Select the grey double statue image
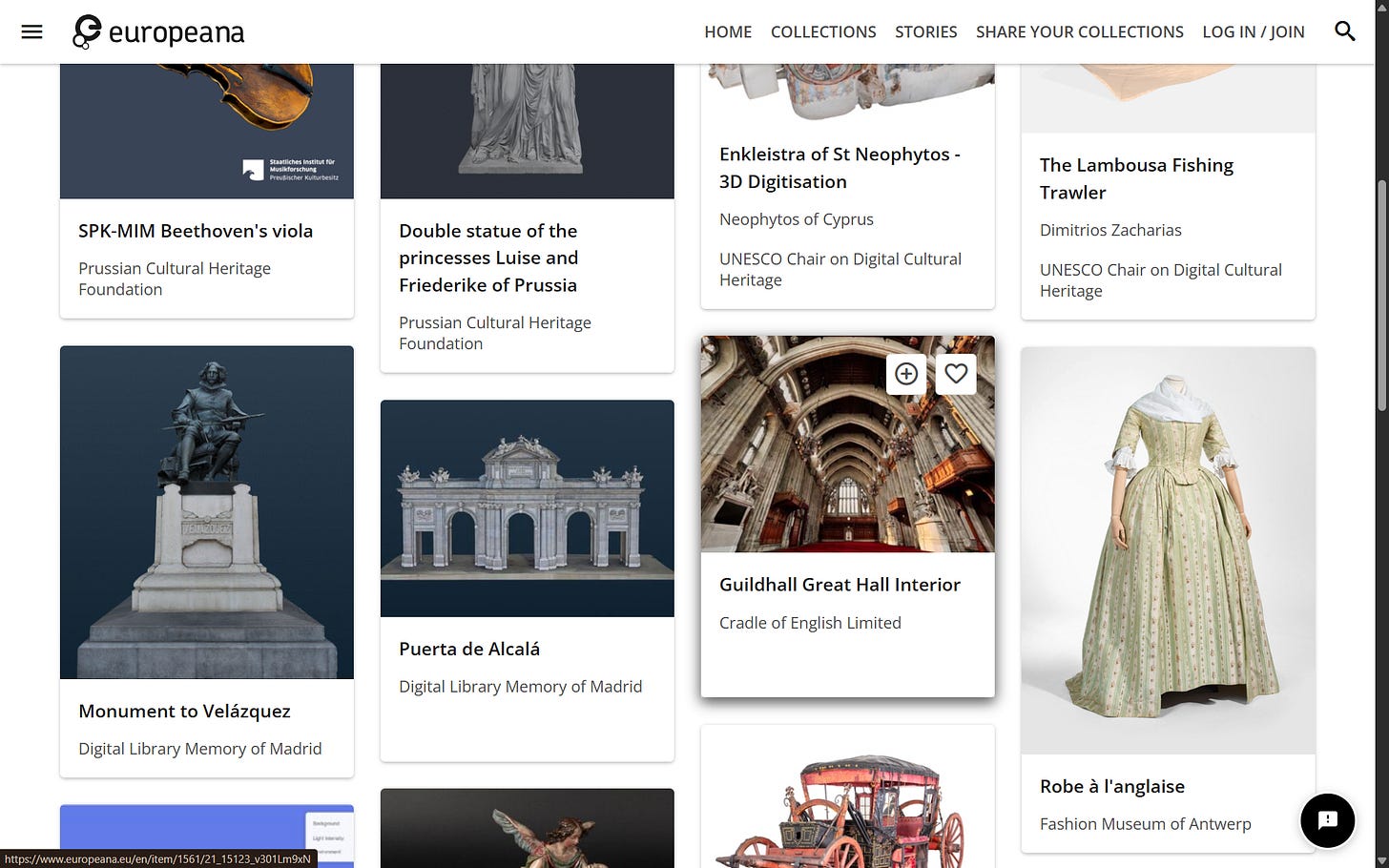Image resolution: width=1389 pixels, height=868 pixels. tap(528, 131)
